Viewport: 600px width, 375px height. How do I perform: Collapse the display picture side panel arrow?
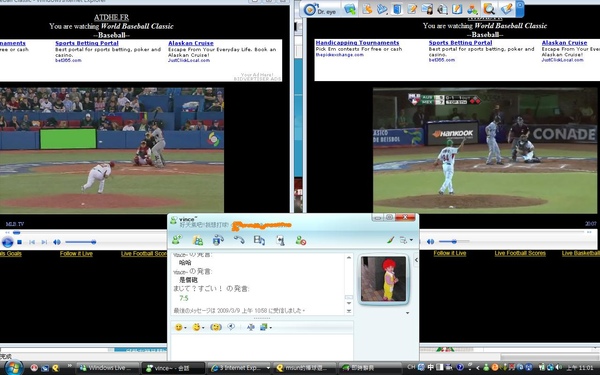point(416,260)
